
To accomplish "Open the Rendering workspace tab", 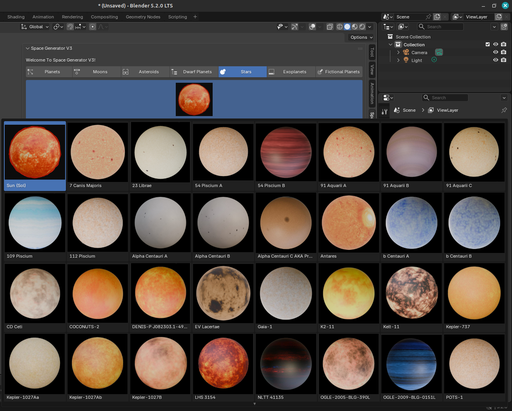I will click(x=72, y=17).
